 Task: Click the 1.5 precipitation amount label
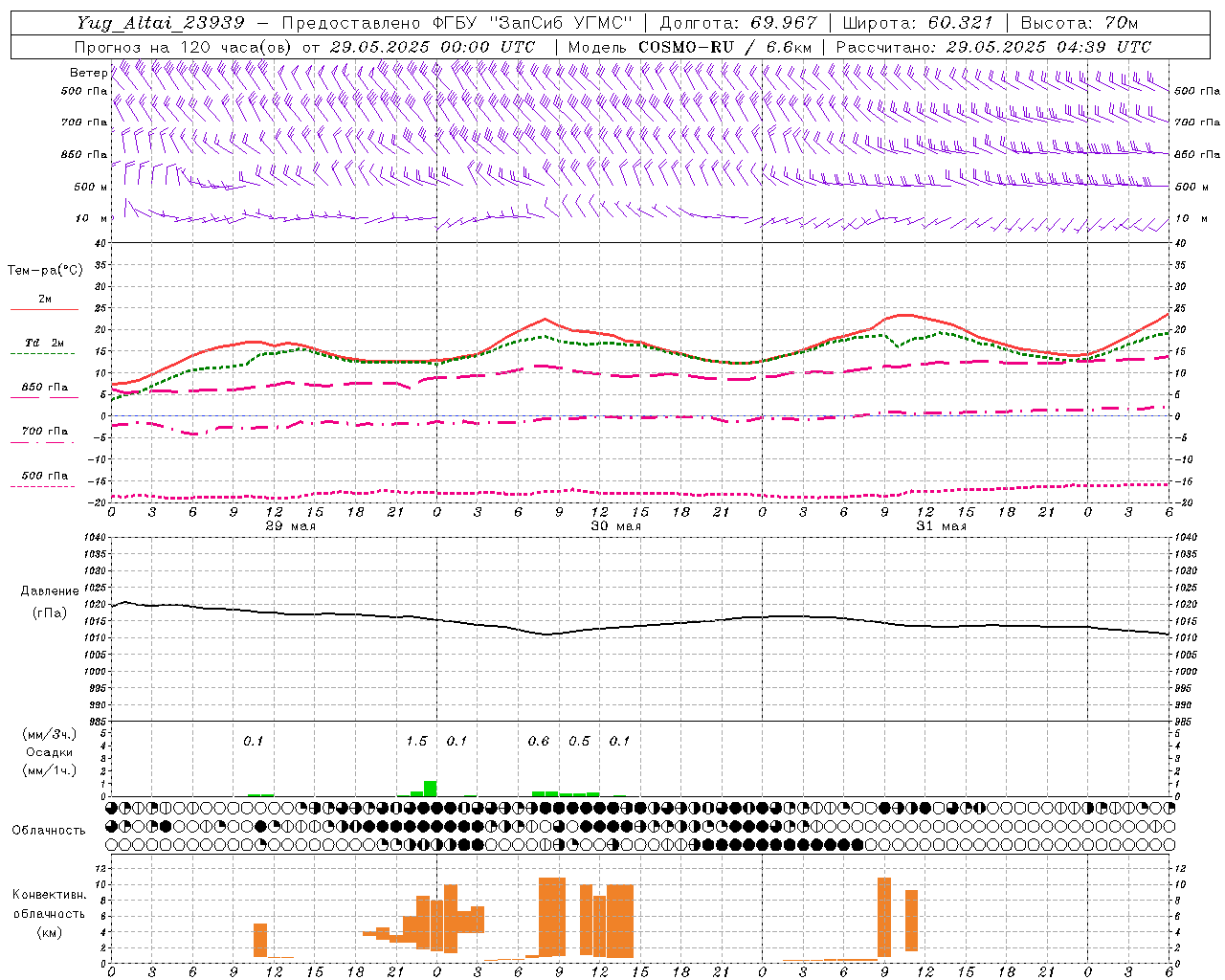tap(416, 741)
